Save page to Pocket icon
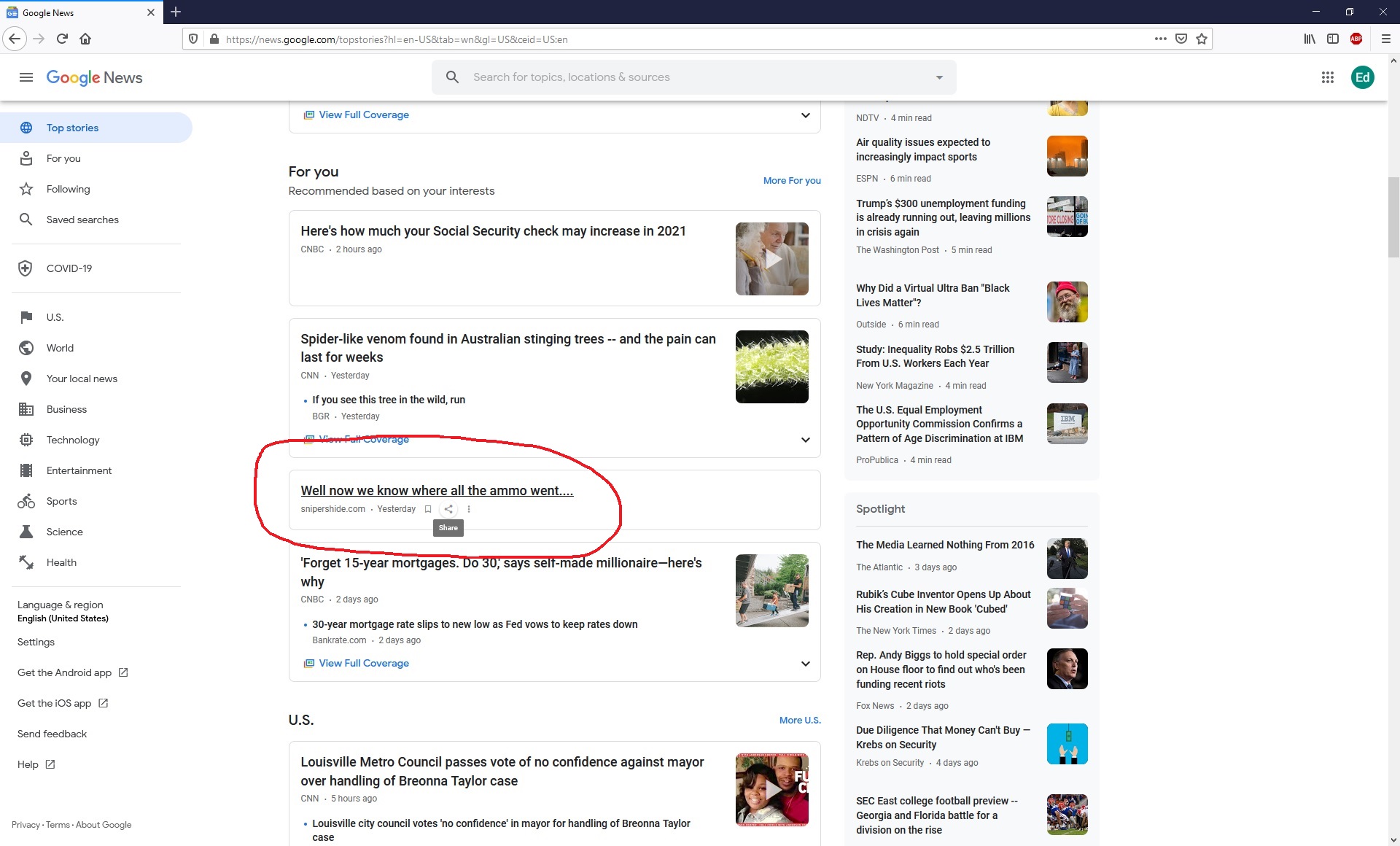 (x=1181, y=39)
